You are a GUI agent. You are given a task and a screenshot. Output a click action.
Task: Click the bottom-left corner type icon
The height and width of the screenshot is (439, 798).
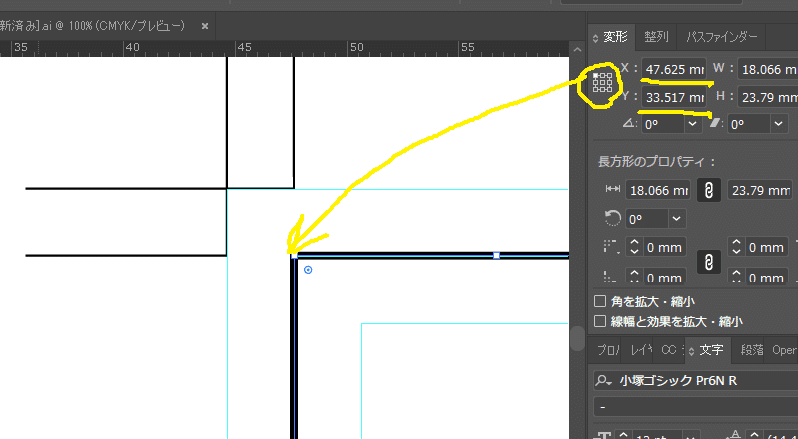(610, 277)
